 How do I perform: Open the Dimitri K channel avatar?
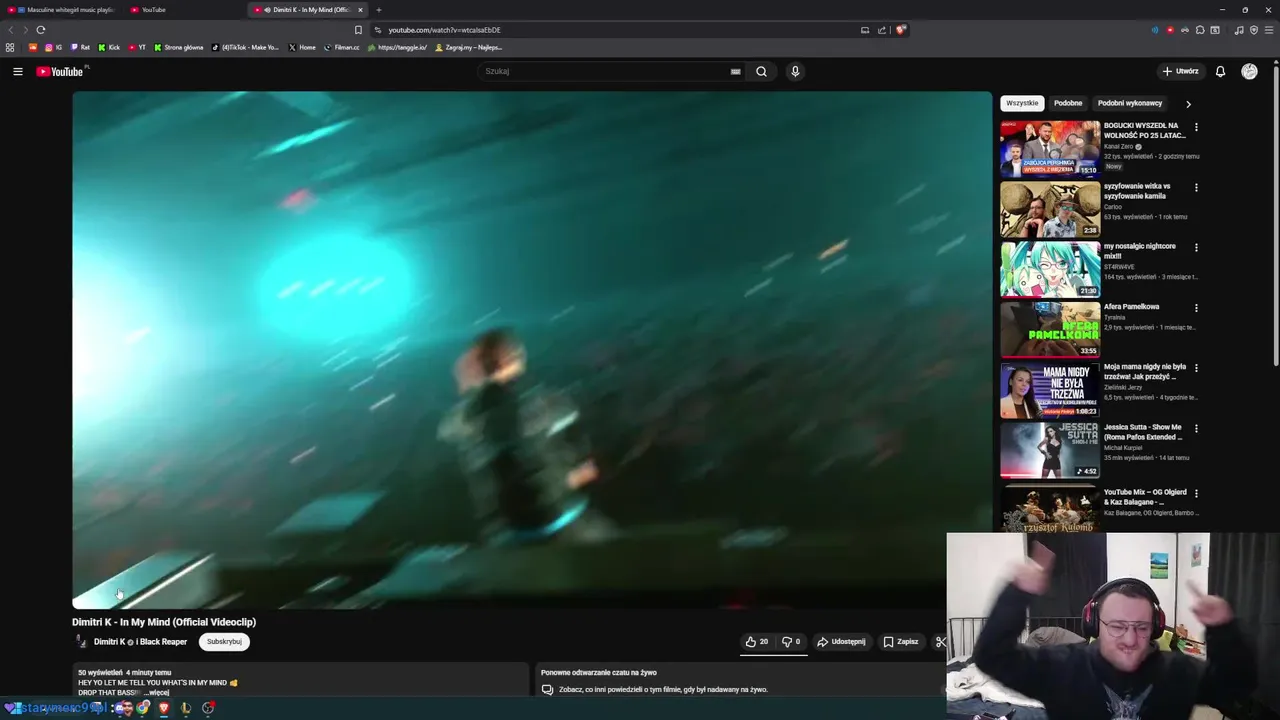tap(82, 642)
